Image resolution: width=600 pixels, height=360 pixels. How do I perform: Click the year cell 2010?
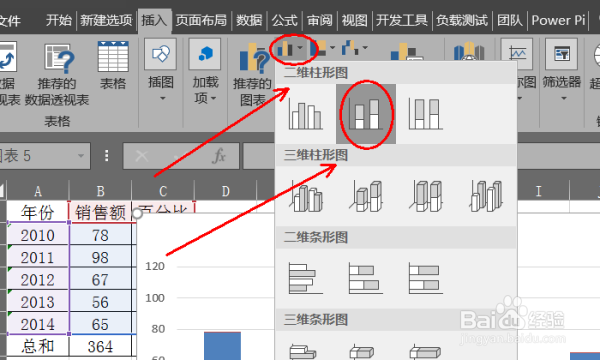[38, 235]
